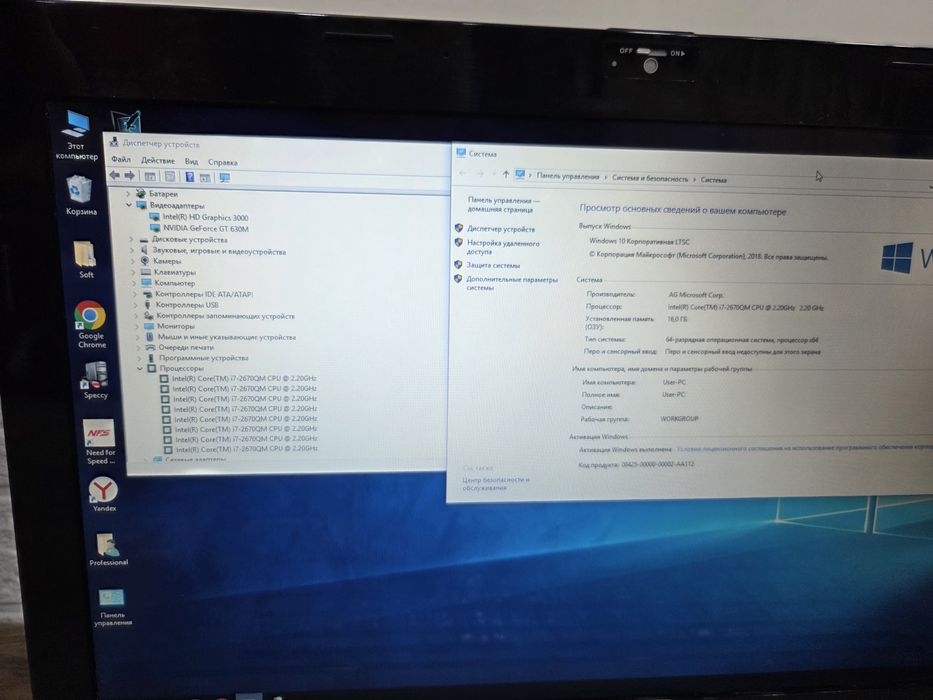Image resolution: width=933 pixels, height=700 pixels.
Task: Click the Диспетчер устройств title bar icon
Action: (114, 142)
